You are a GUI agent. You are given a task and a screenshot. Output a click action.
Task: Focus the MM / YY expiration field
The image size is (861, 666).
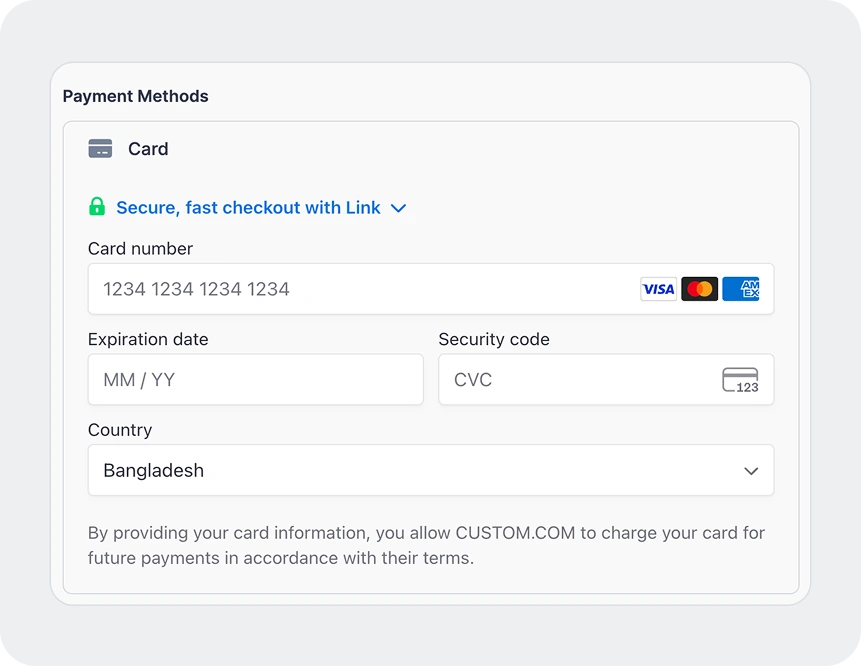[255, 380]
